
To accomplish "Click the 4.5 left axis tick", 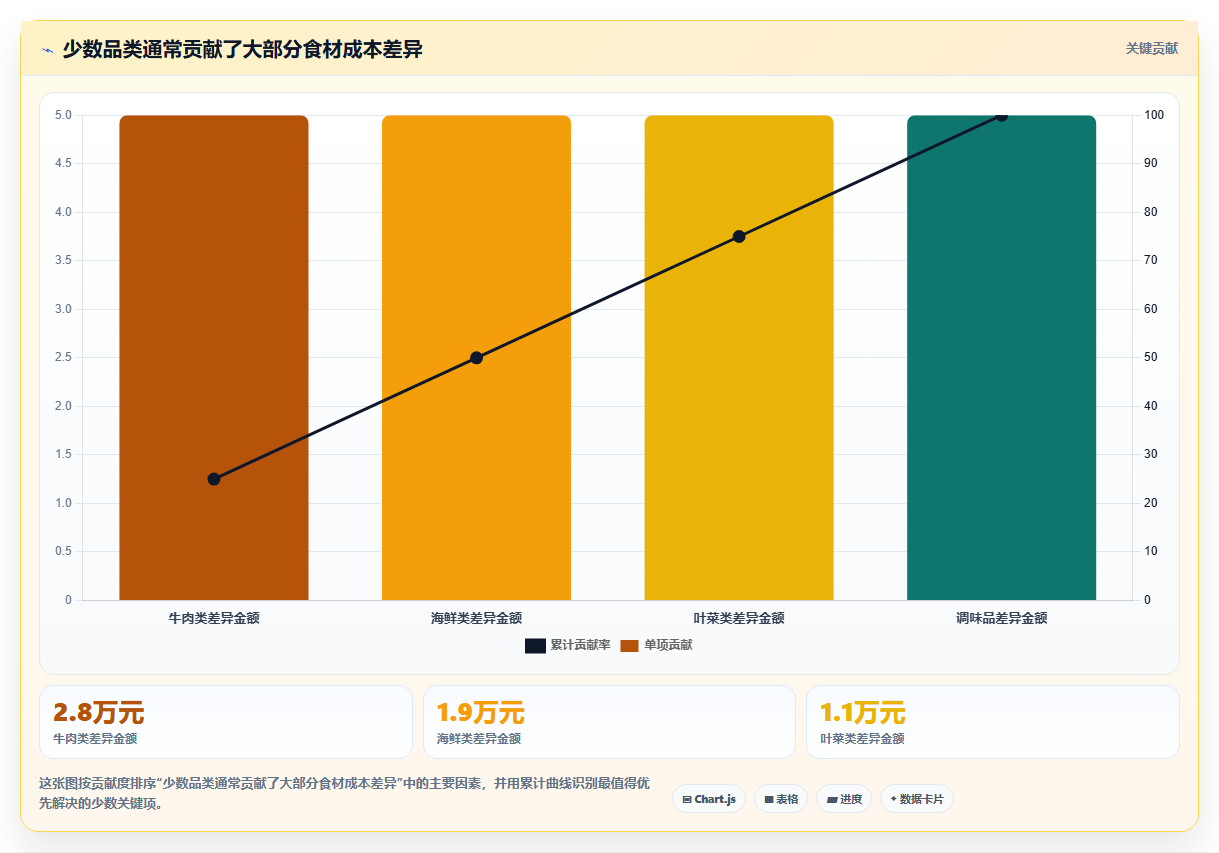I will point(63,163).
